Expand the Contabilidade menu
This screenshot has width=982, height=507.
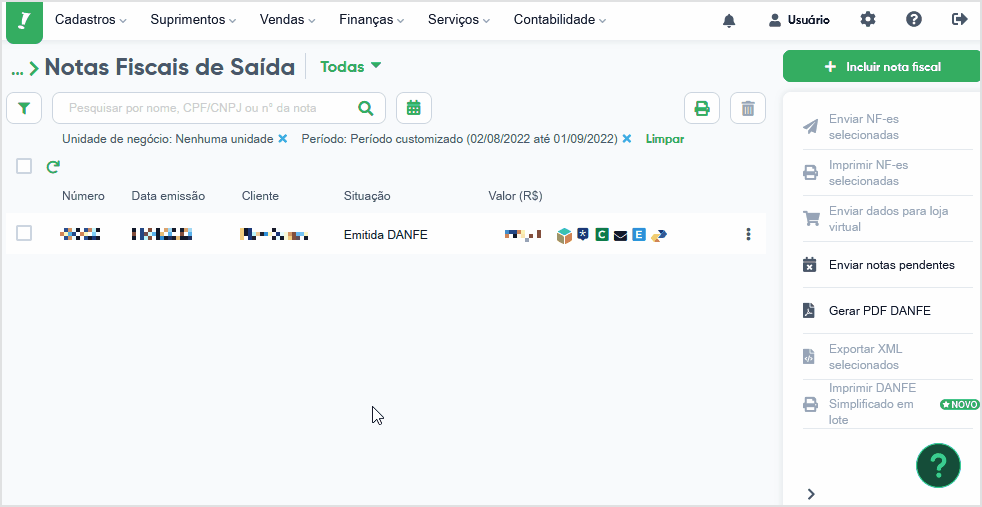(x=560, y=20)
